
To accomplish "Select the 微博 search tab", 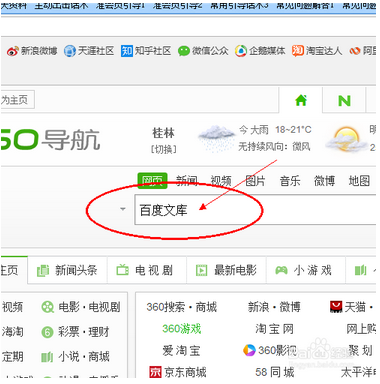I will 324,181.
